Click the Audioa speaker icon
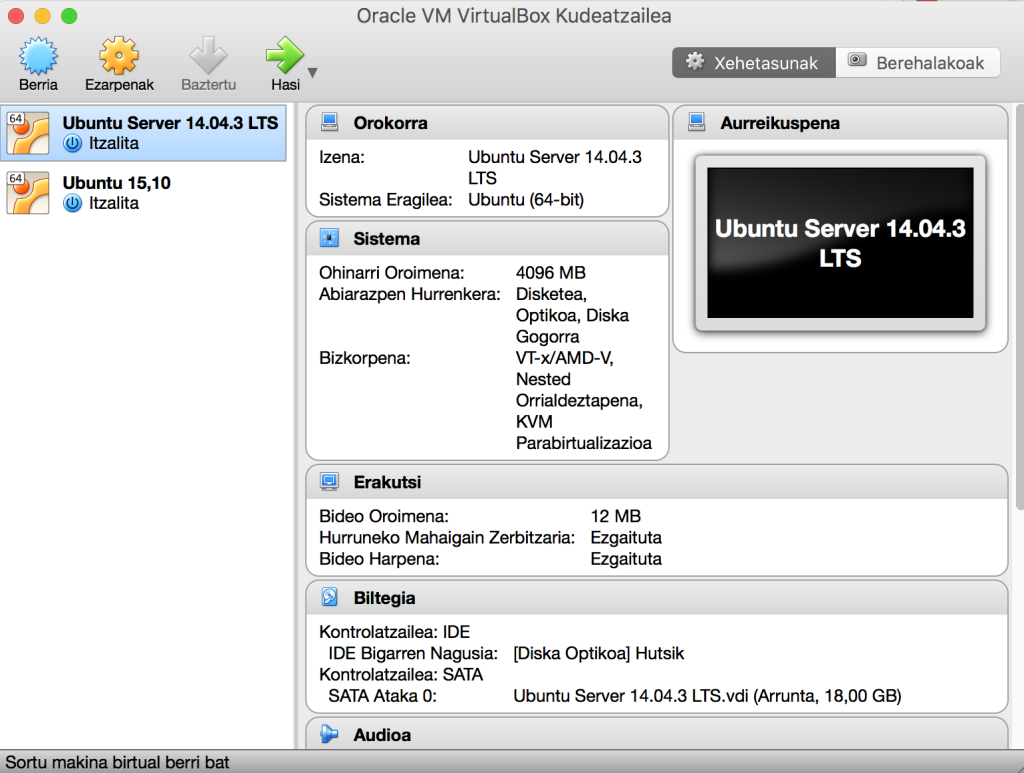 click(330, 734)
